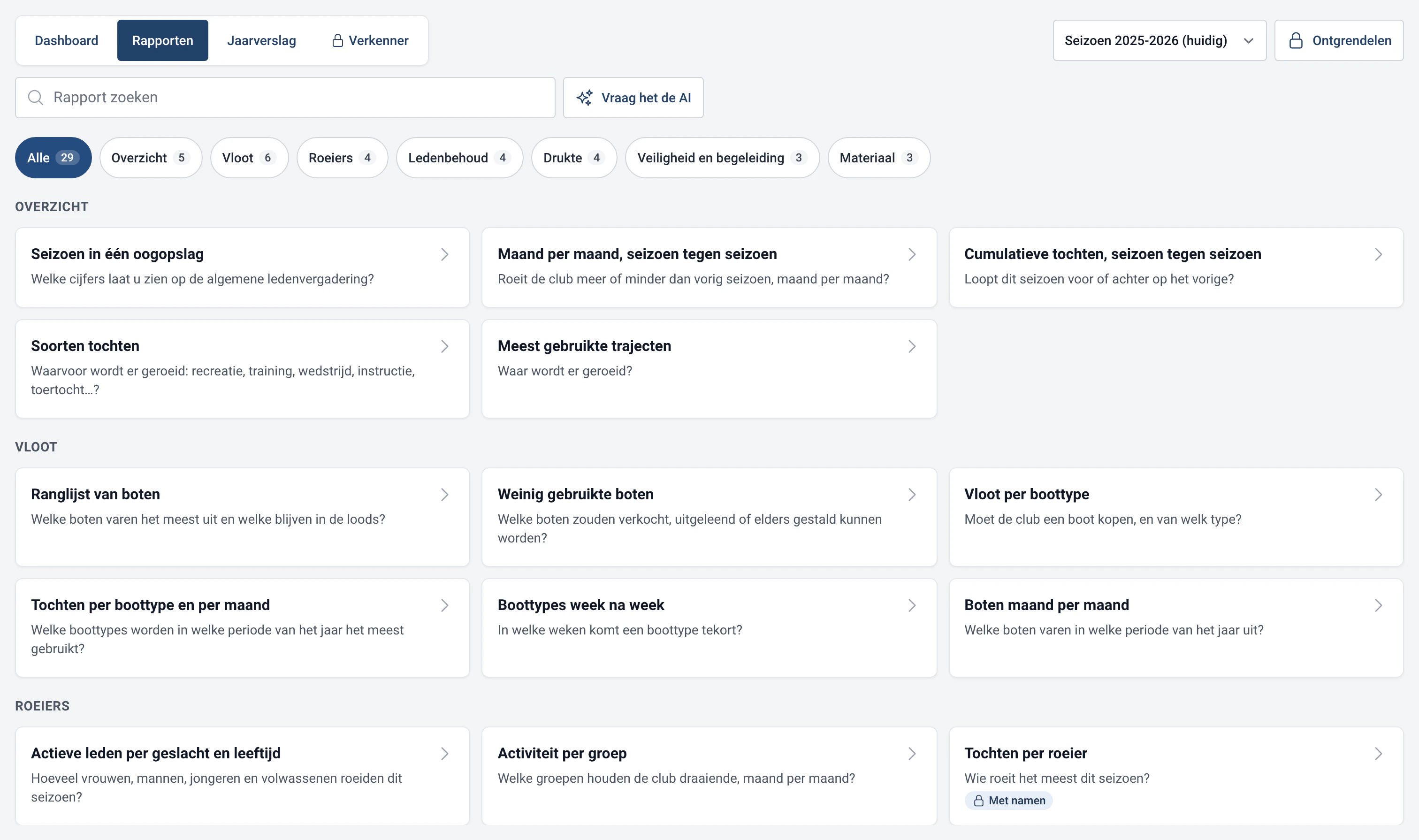Select the Ledenbehoud filter chip
Screen dimensions: 1419x840
click(459, 158)
